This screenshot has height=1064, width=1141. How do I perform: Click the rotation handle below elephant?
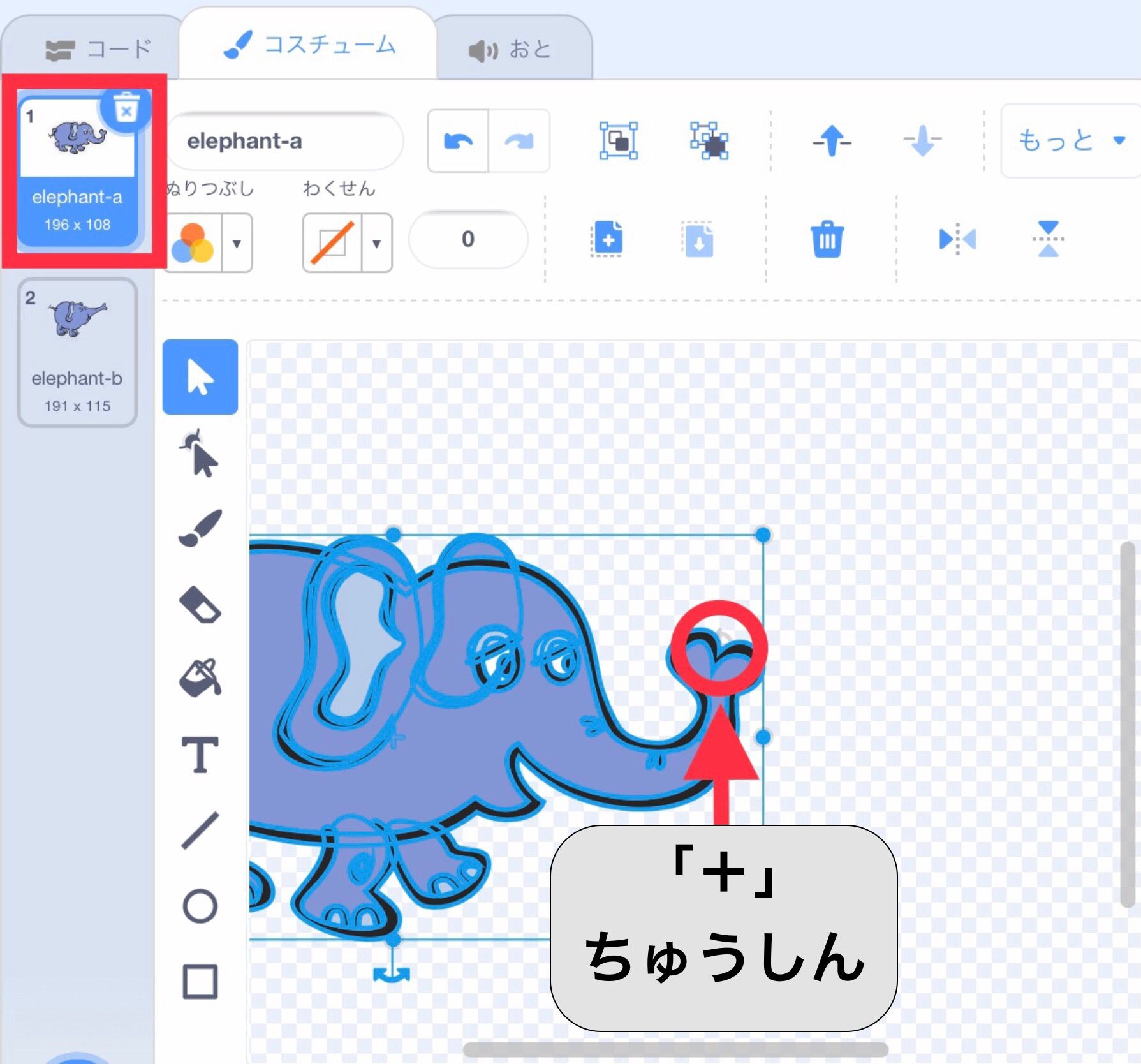pyautogui.click(x=391, y=973)
